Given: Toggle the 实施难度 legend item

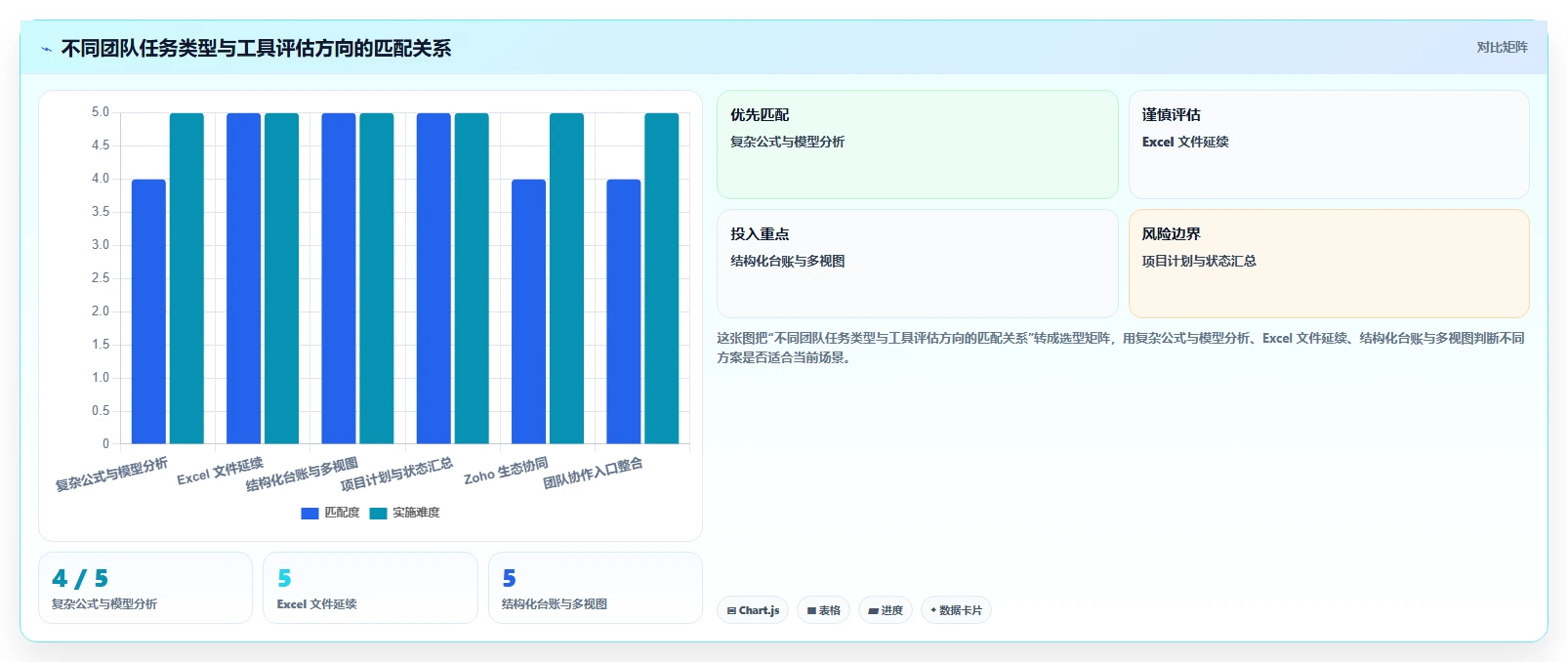Looking at the screenshot, I should pyautogui.click(x=405, y=513).
